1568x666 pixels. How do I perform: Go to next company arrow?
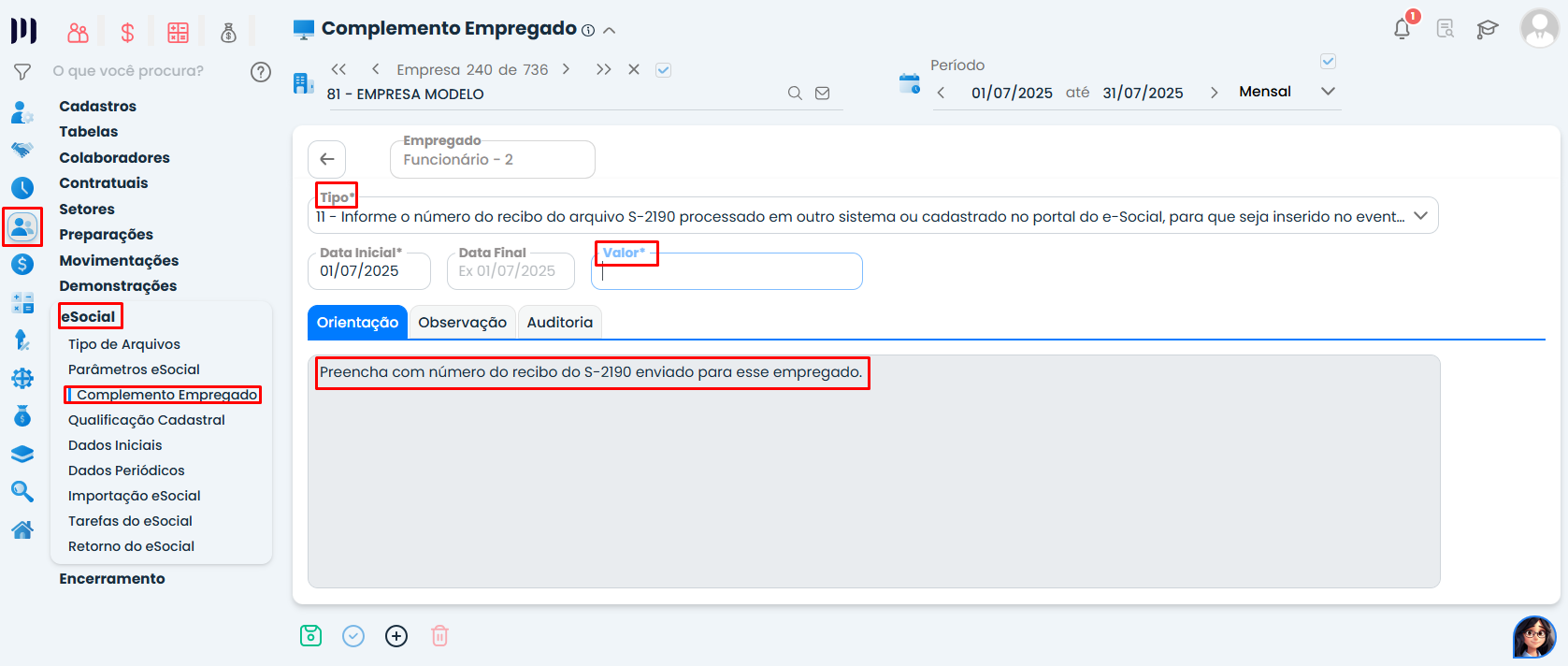pyautogui.click(x=566, y=69)
